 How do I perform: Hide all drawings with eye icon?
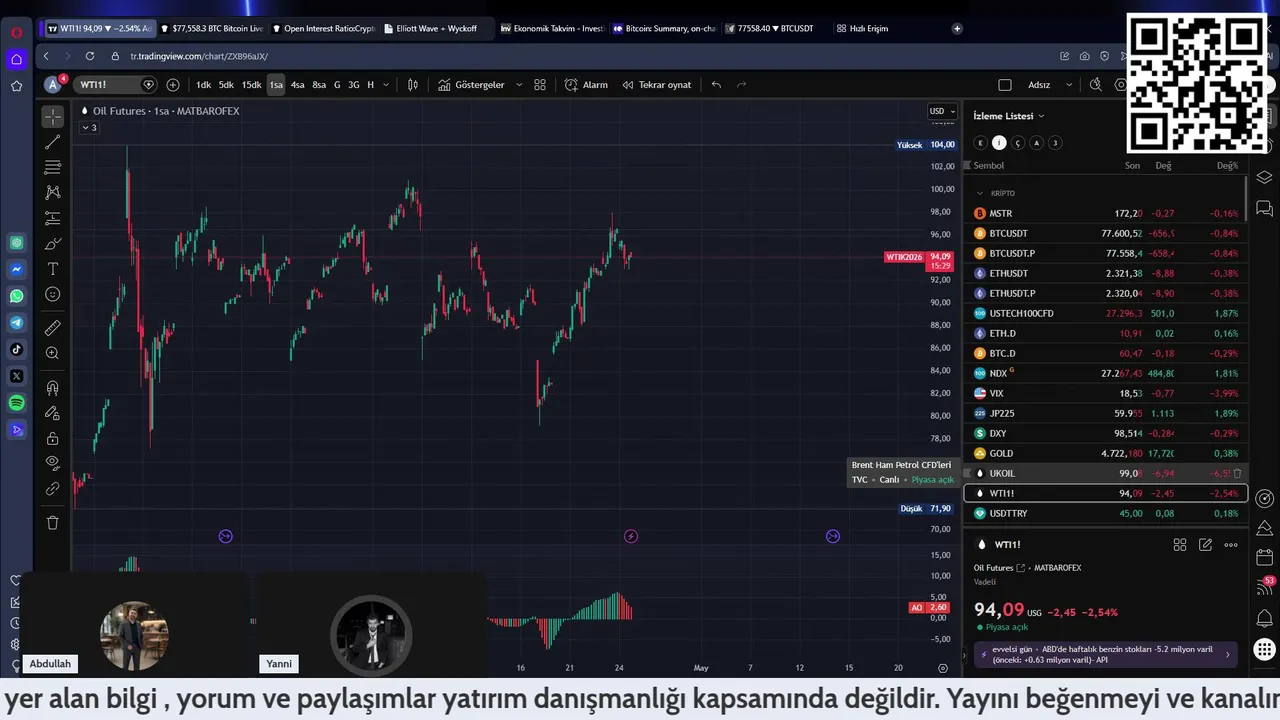[x=53, y=463]
